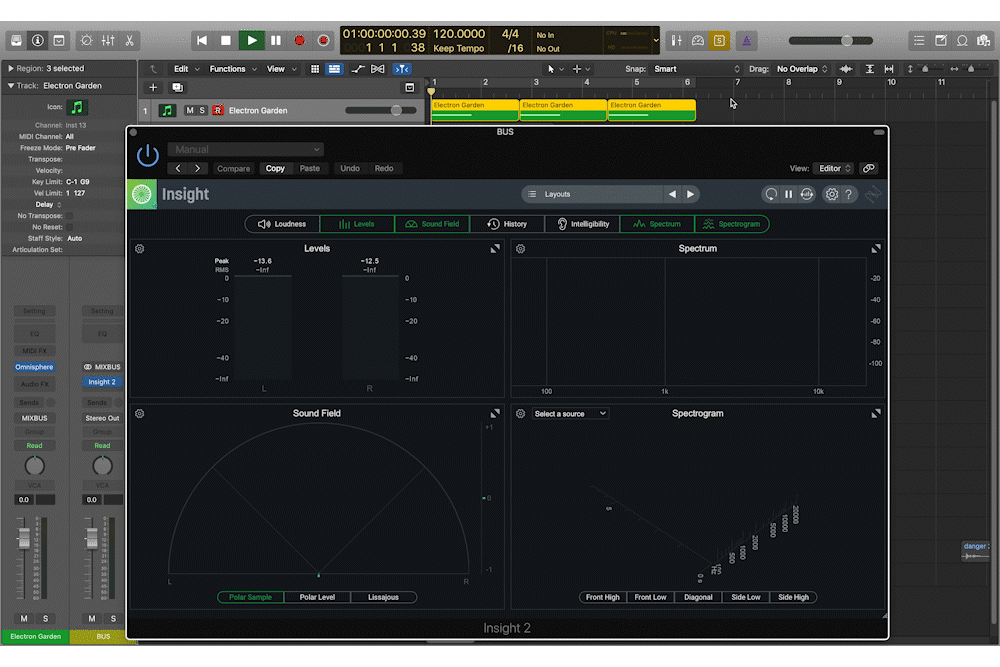Open Insight help question mark
Image resolution: width=1000 pixels, height=667 pixels.
(x=849, y=194)
